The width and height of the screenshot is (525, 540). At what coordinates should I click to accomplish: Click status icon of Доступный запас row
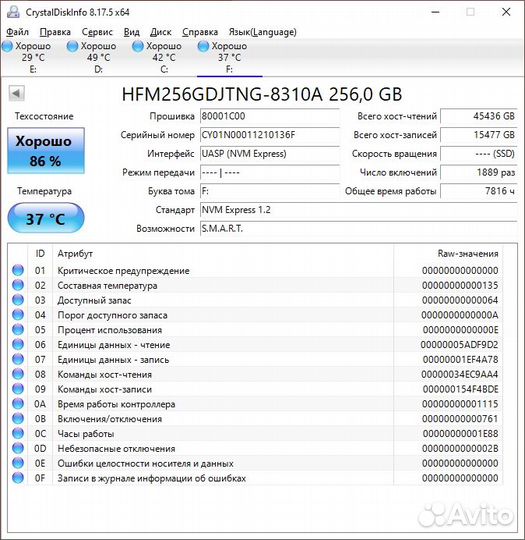click(18, 300)
